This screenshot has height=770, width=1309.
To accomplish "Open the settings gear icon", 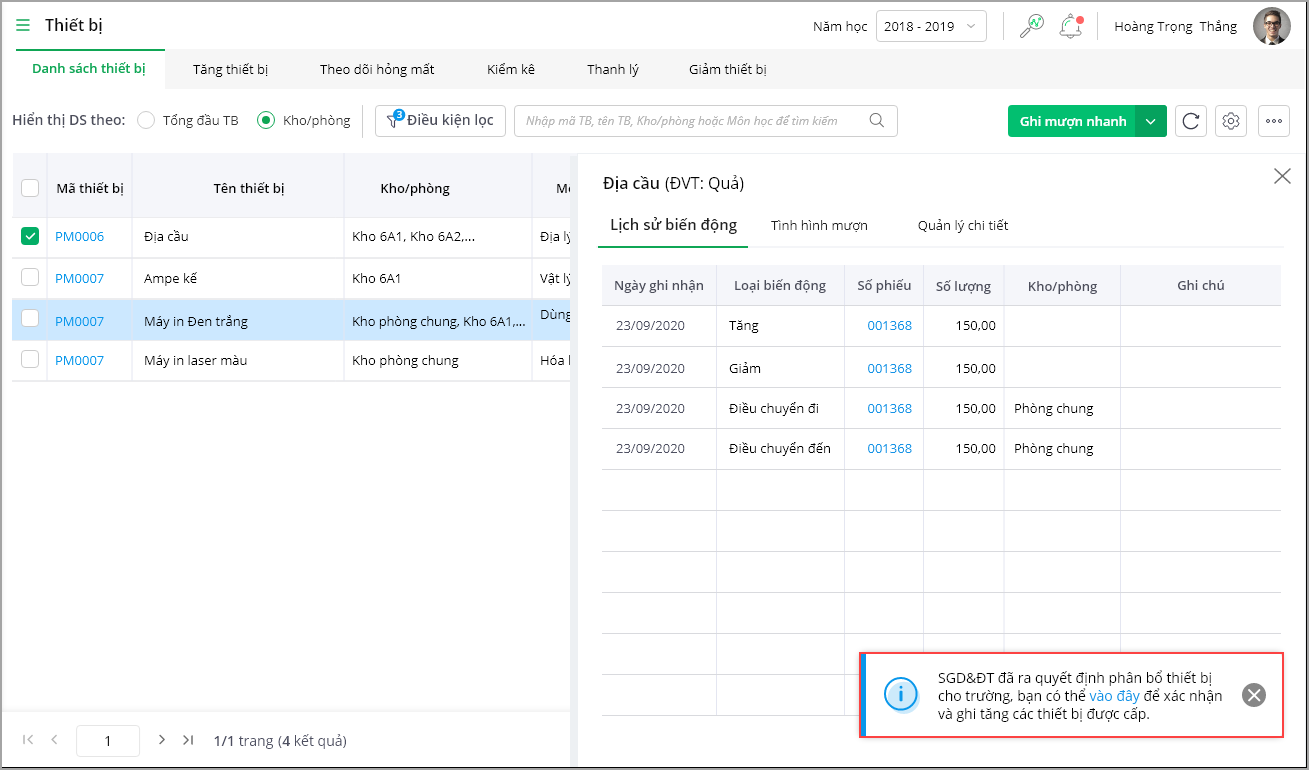I will point(1231,121).
